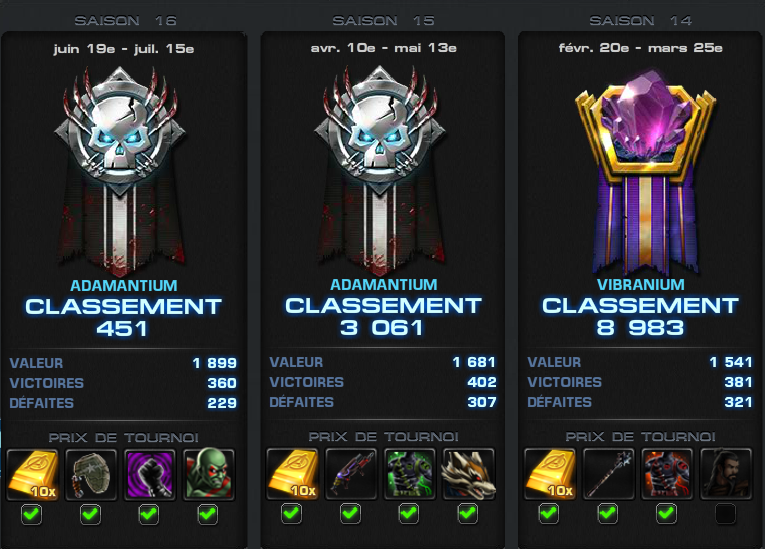Click the Classement 3 061 rank text
The image size is (765, 549).
383,316
